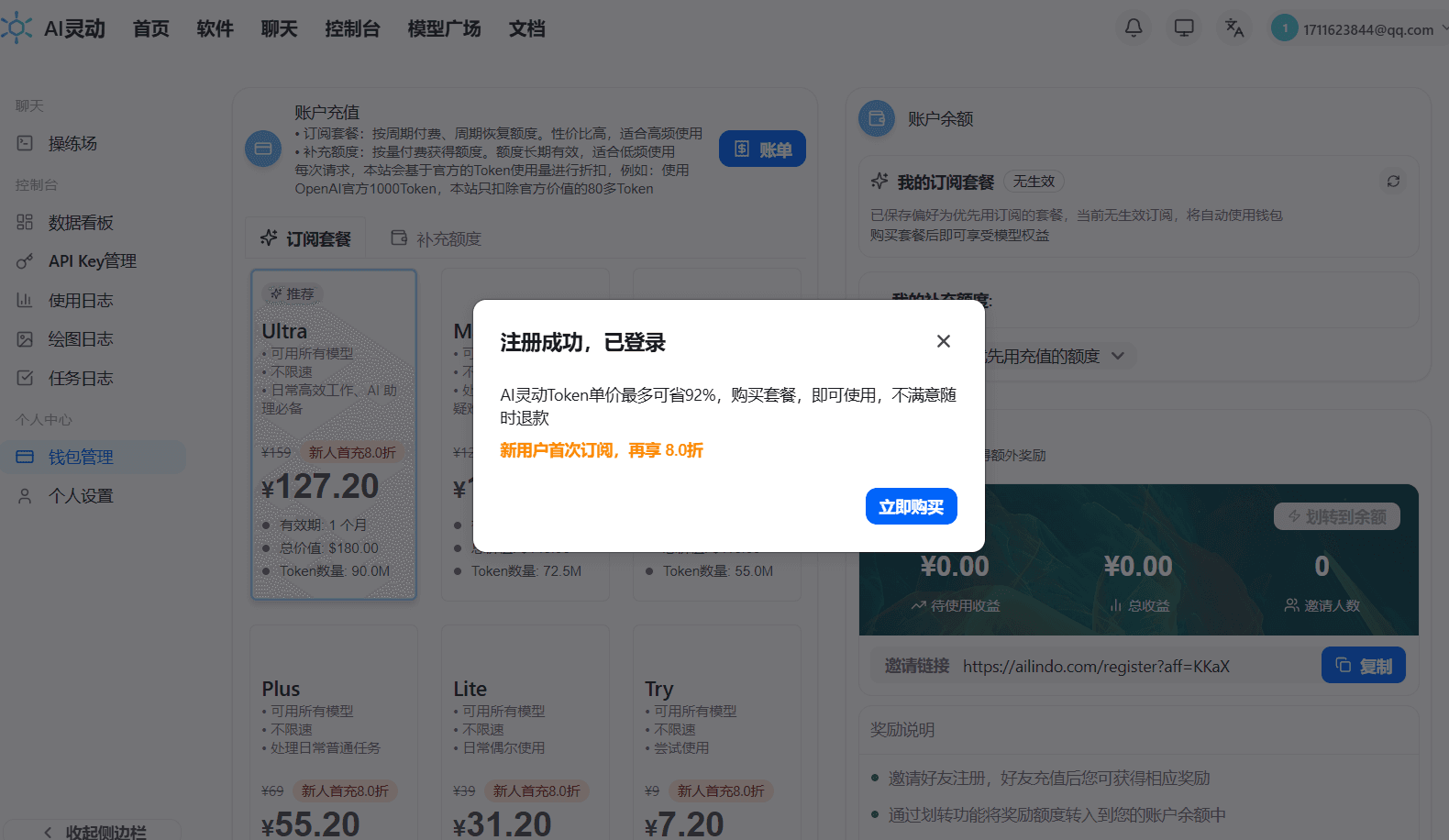Refresh my subscription plan status icon
Viewport: 1449px width, 840px height.
(1393, 181)
